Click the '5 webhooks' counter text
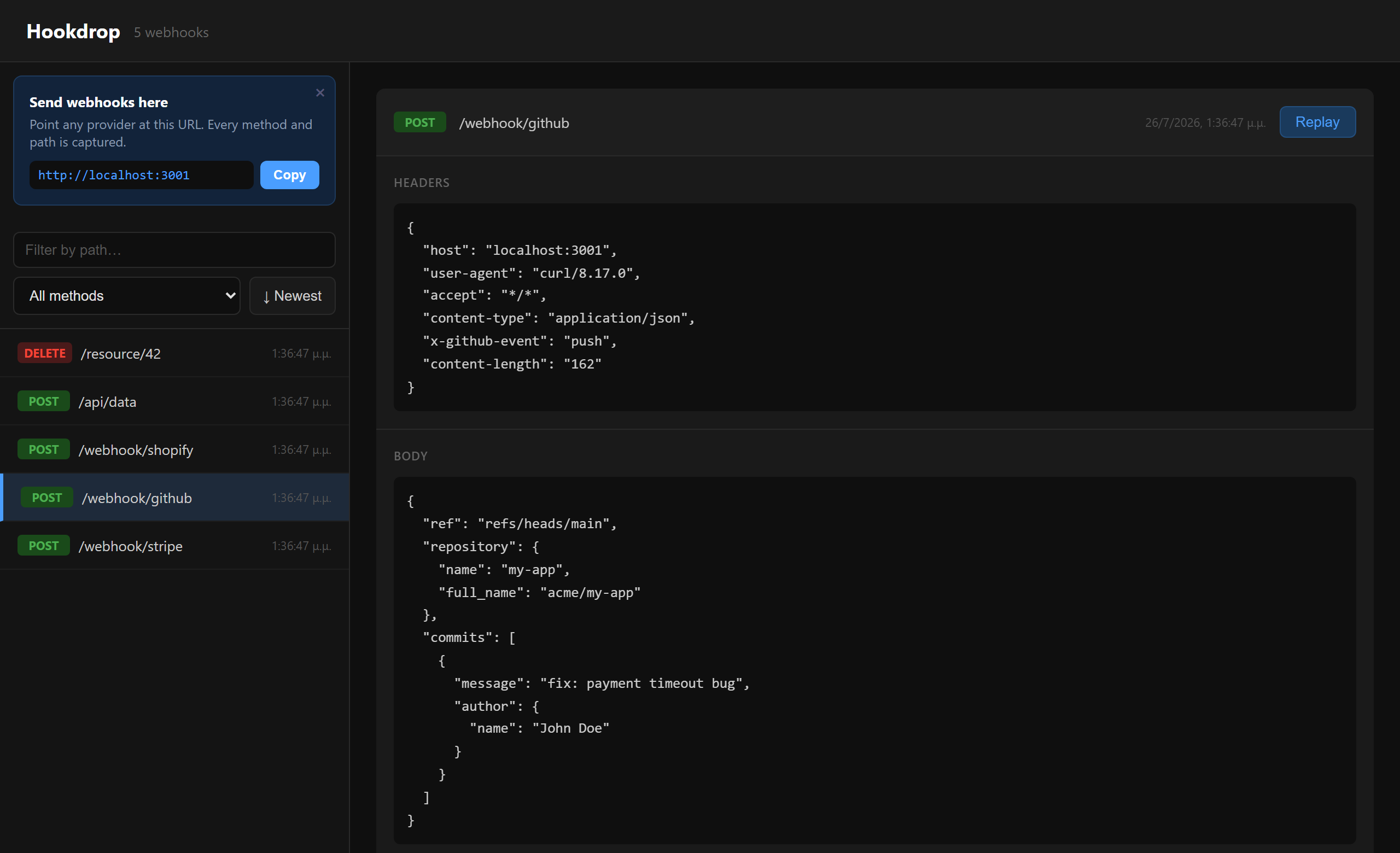 [171, 32]
